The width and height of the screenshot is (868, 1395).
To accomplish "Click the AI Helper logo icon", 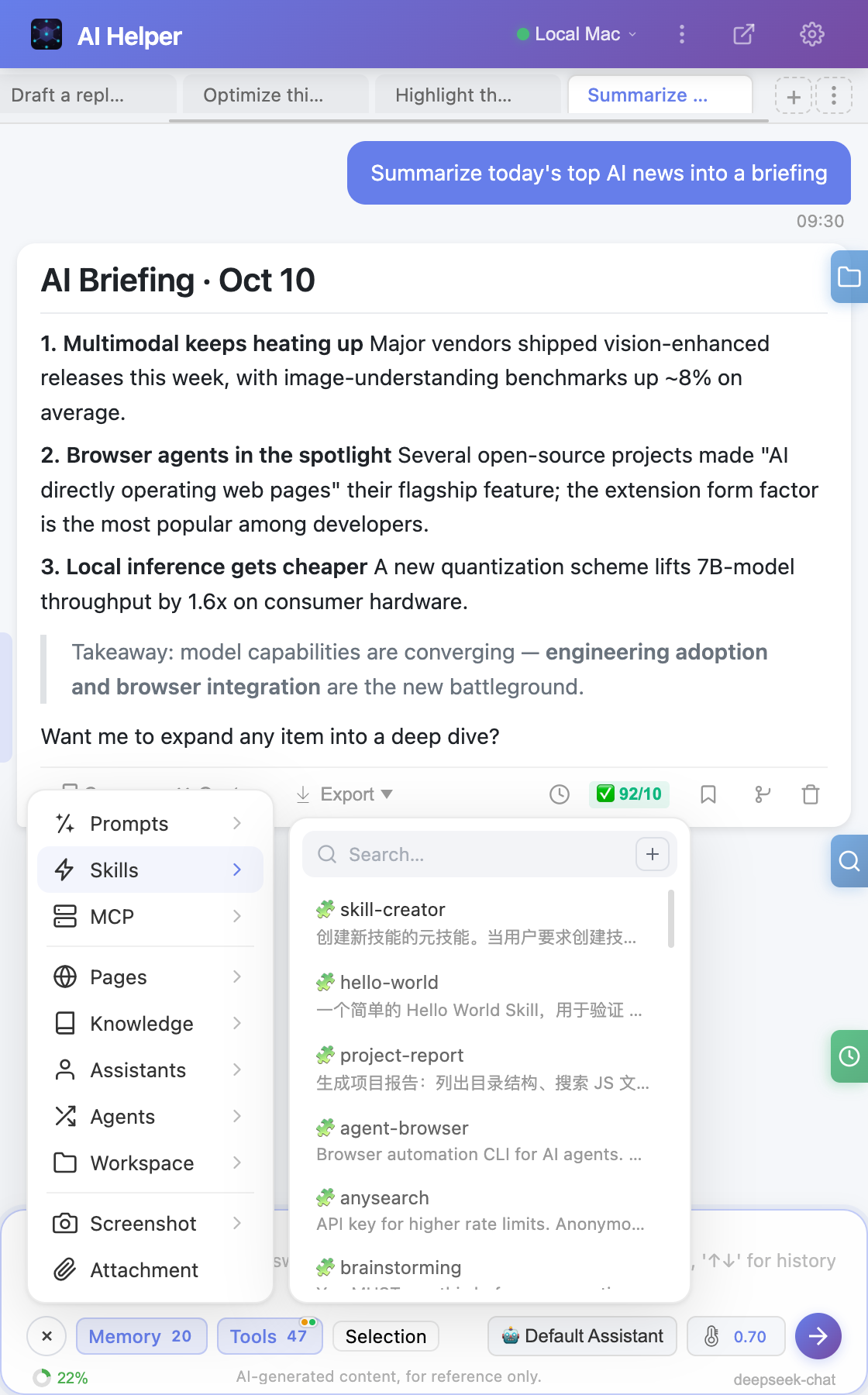I will [46, 34].
